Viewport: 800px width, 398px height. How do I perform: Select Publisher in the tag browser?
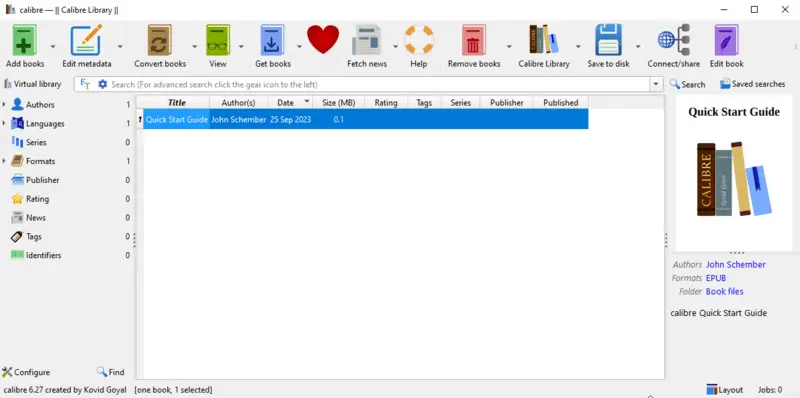tap(42, 180)
